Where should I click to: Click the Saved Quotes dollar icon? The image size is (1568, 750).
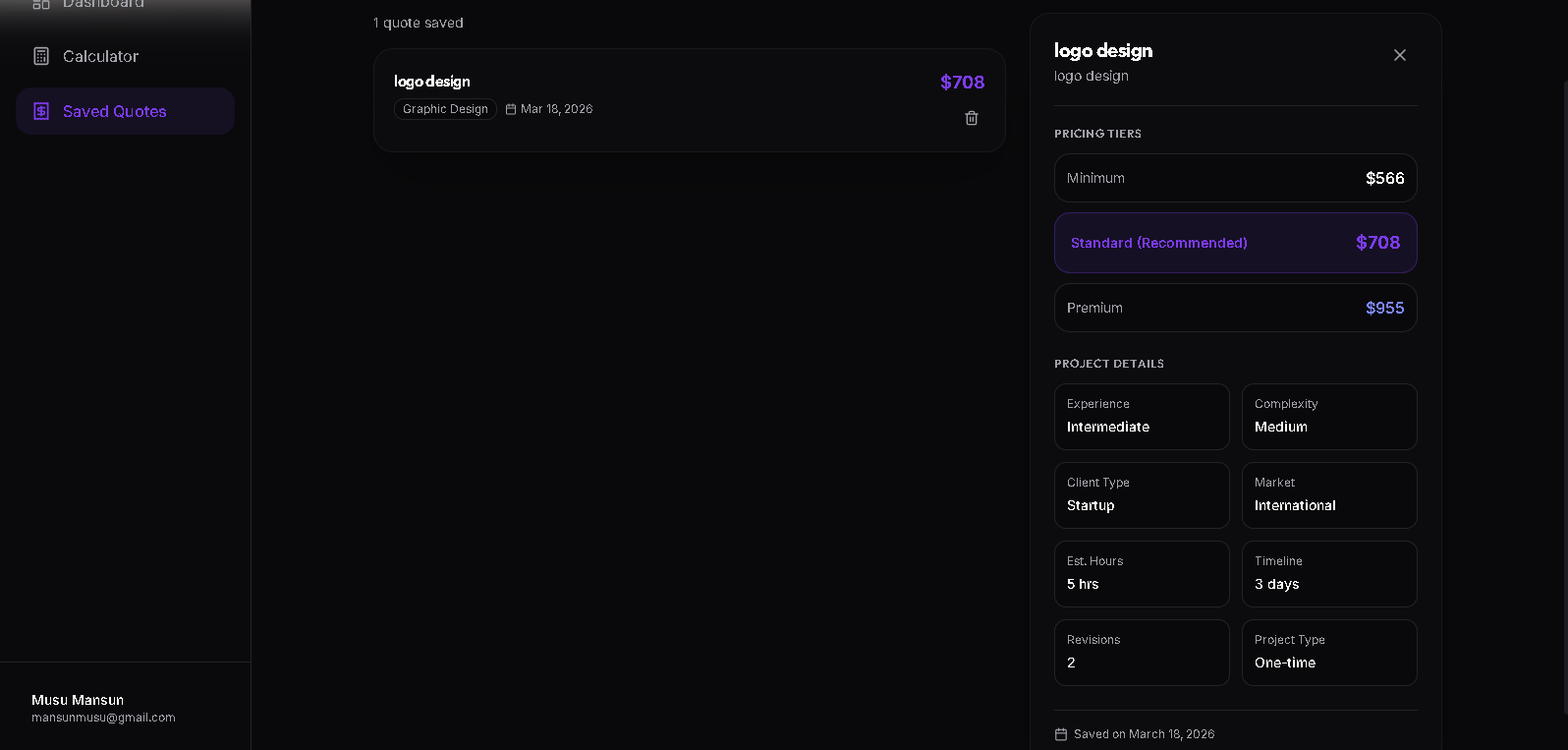tap(41, 111)
